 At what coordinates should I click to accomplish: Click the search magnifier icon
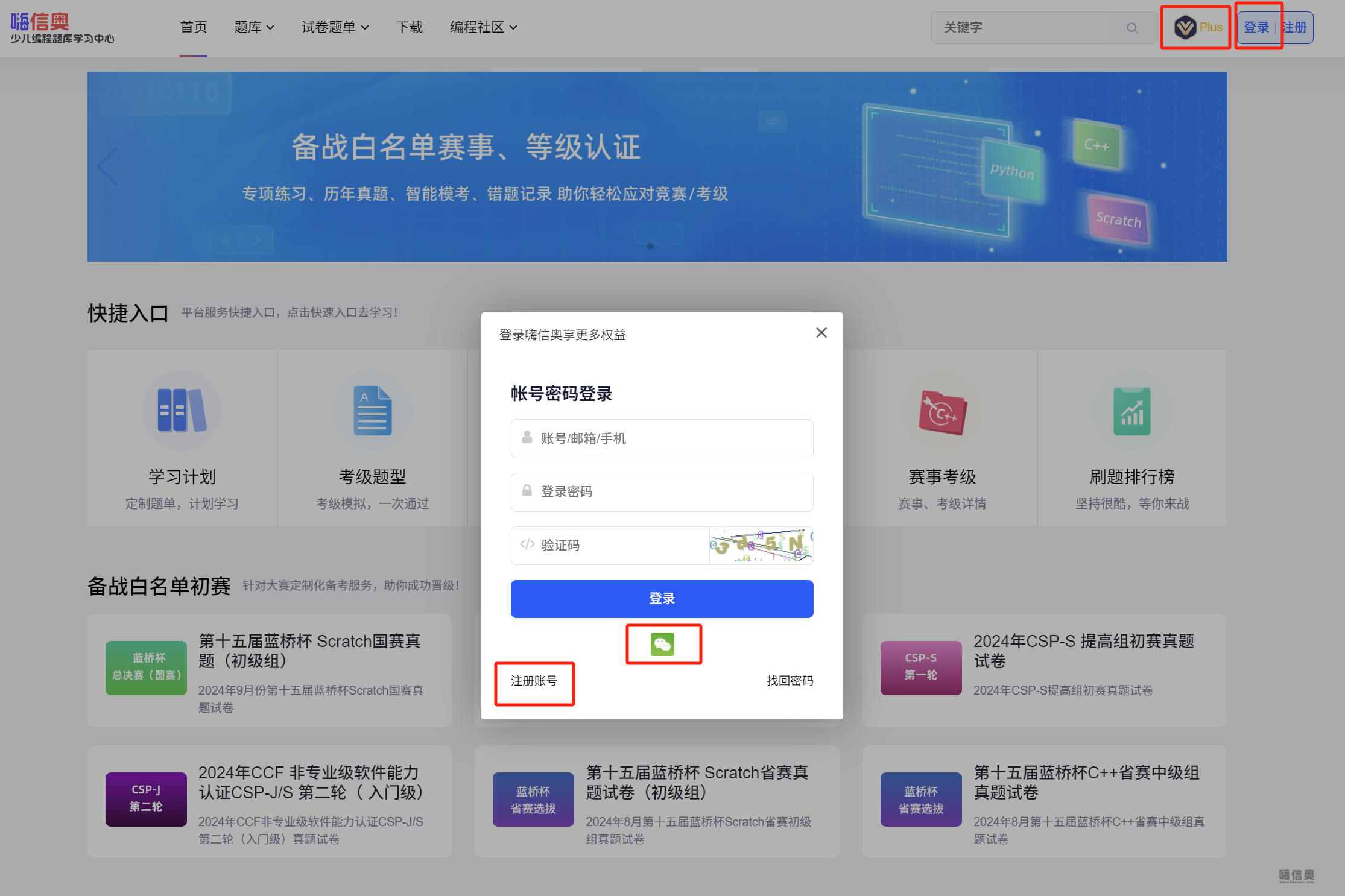point(1132,28)
